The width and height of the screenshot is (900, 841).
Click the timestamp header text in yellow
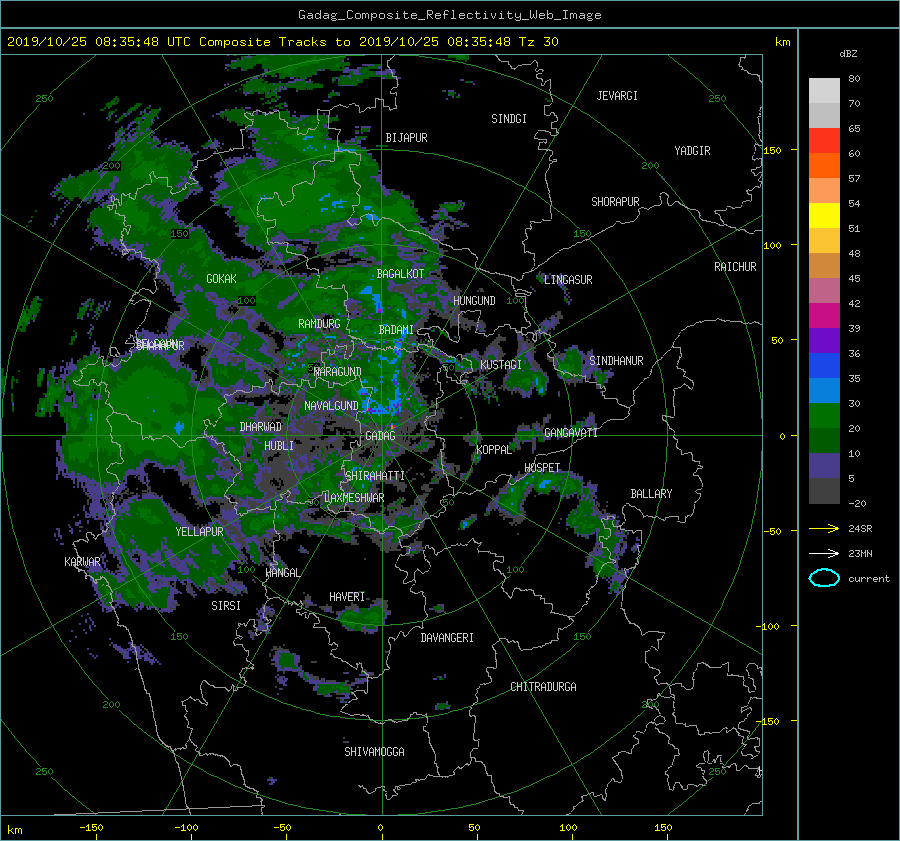tap(283, 42)
